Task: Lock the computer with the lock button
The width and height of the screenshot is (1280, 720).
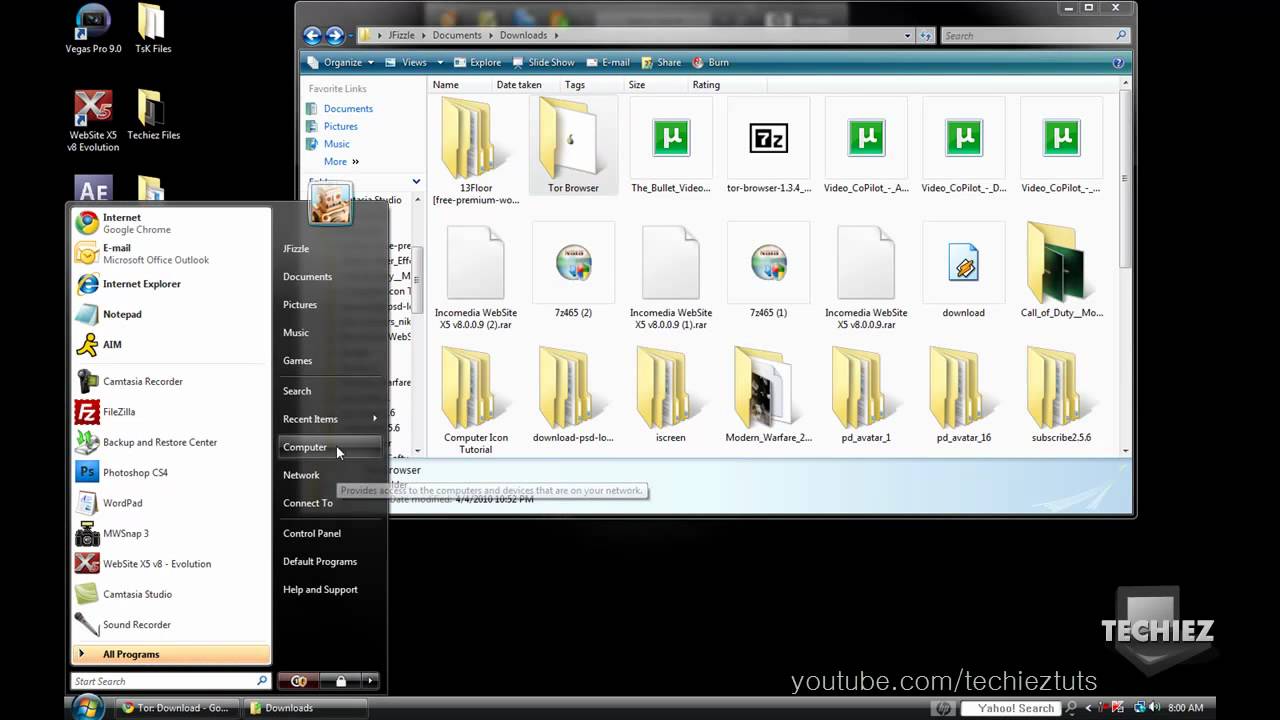Action: click(x=341, y=681)
